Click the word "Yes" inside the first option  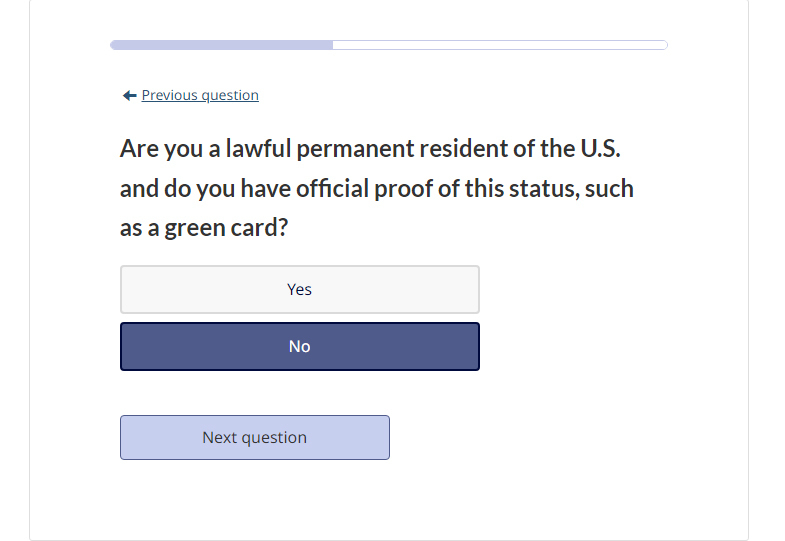[x=299, y=289]
